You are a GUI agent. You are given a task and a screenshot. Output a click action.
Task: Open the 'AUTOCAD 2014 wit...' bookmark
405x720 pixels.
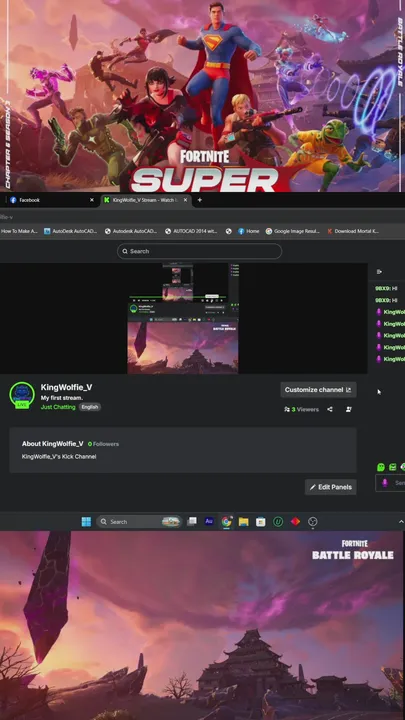tap(191, 231)
